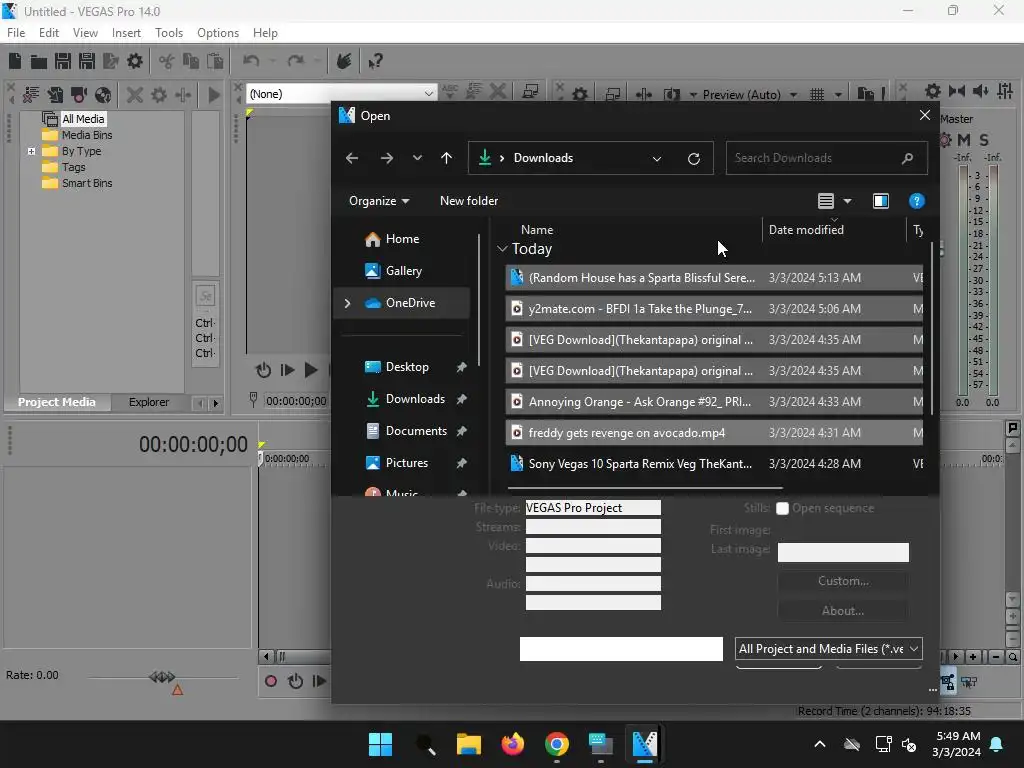Viewport: 1024px width, 768px height.
Task: Collapse the Today group in file list
Action: (x=502, y=249)
